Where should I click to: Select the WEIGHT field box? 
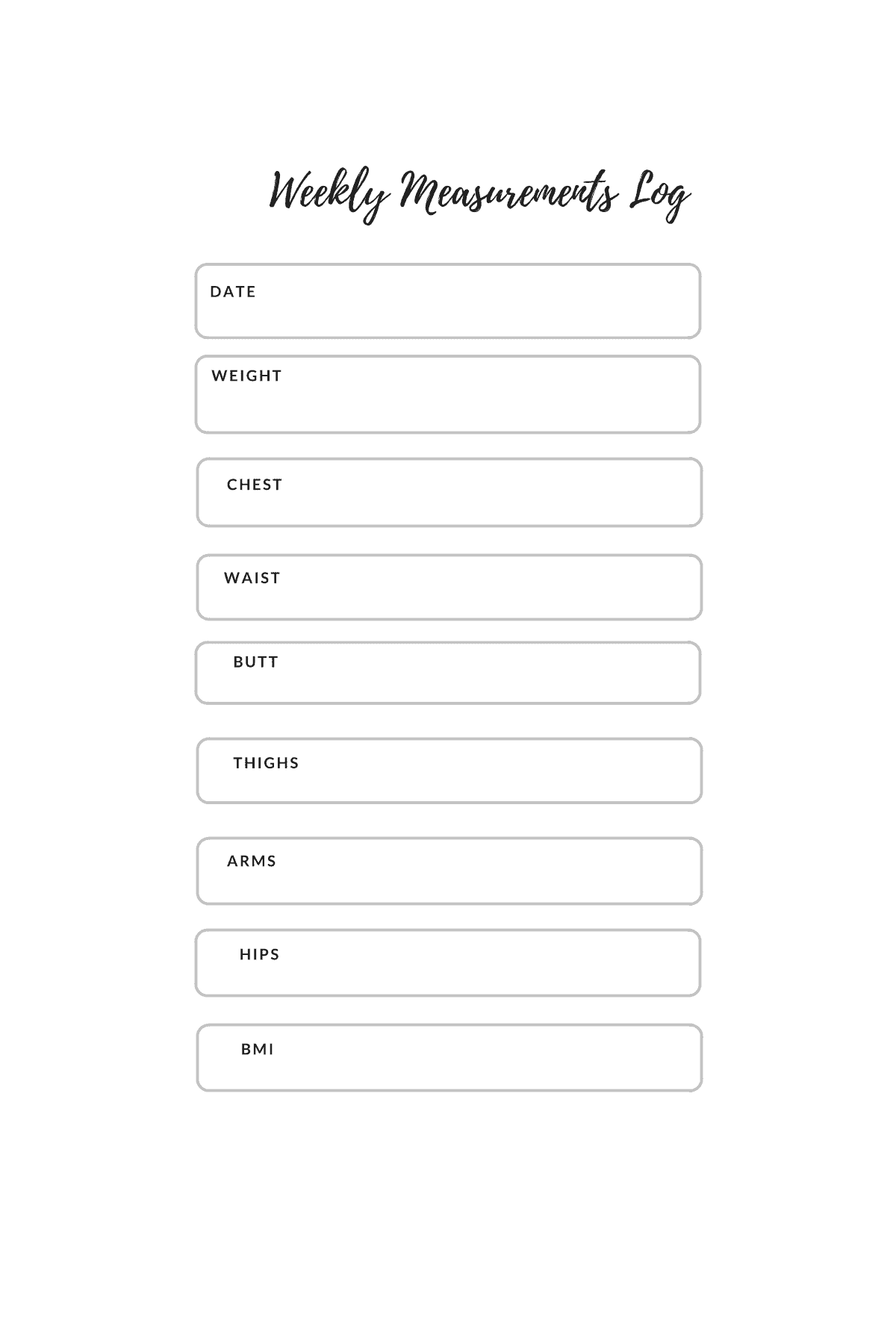point(448,394)
